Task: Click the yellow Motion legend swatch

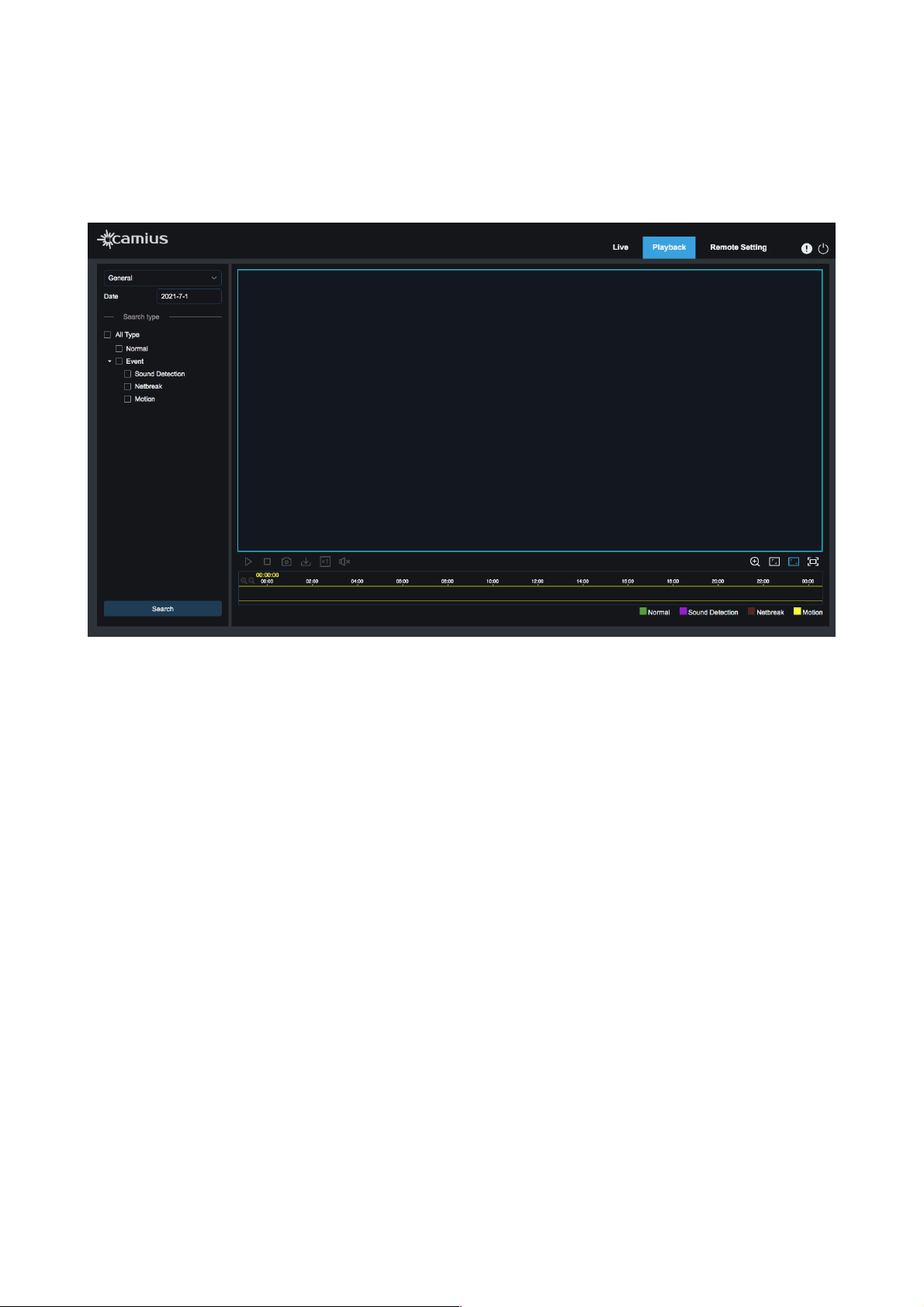Action: click(798, 611)
